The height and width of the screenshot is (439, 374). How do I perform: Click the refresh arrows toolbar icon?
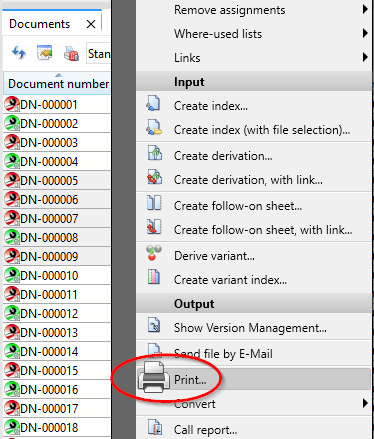click(19, 53)
